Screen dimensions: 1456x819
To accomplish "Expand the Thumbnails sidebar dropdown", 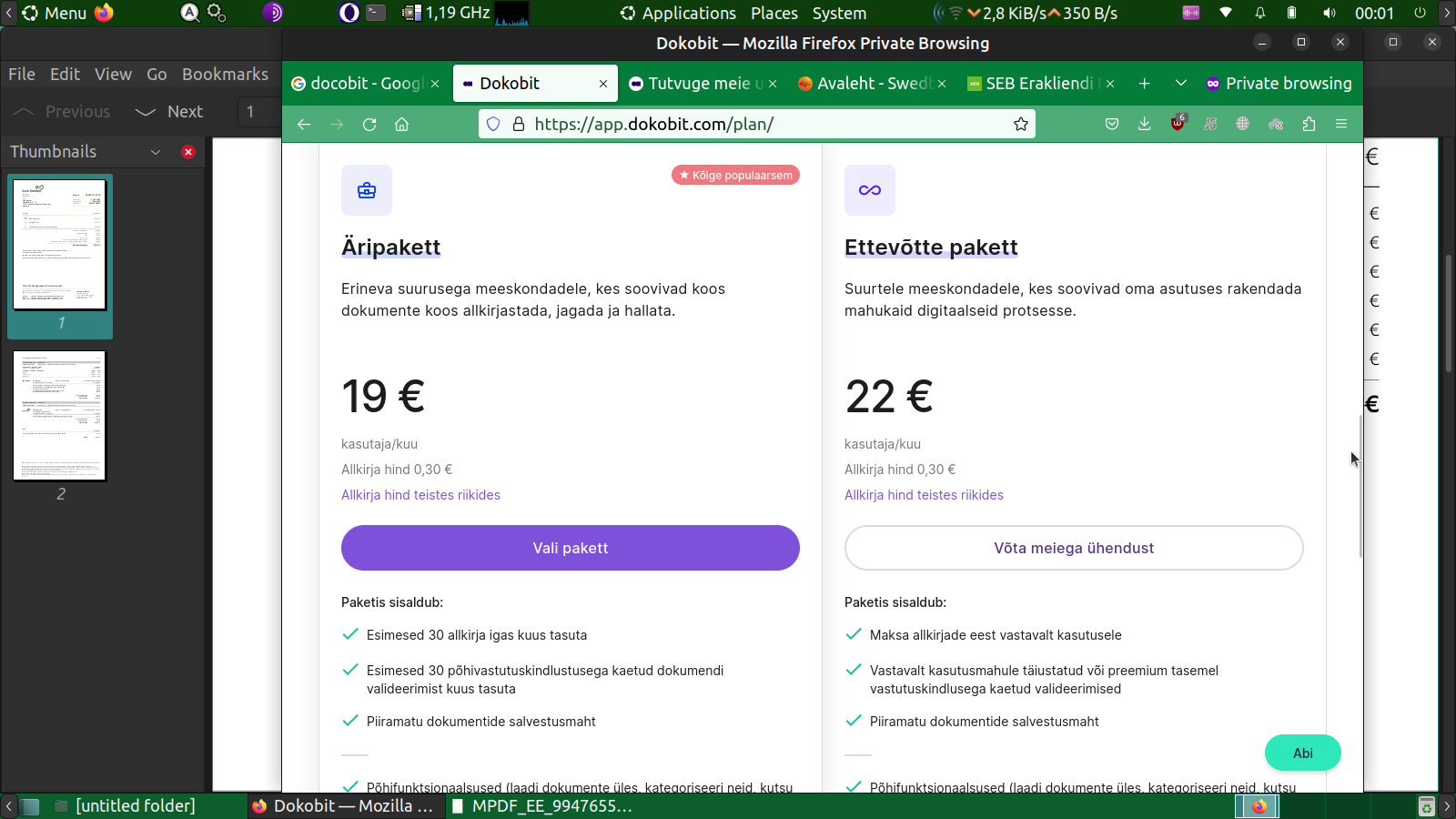I will pos(156,152).
